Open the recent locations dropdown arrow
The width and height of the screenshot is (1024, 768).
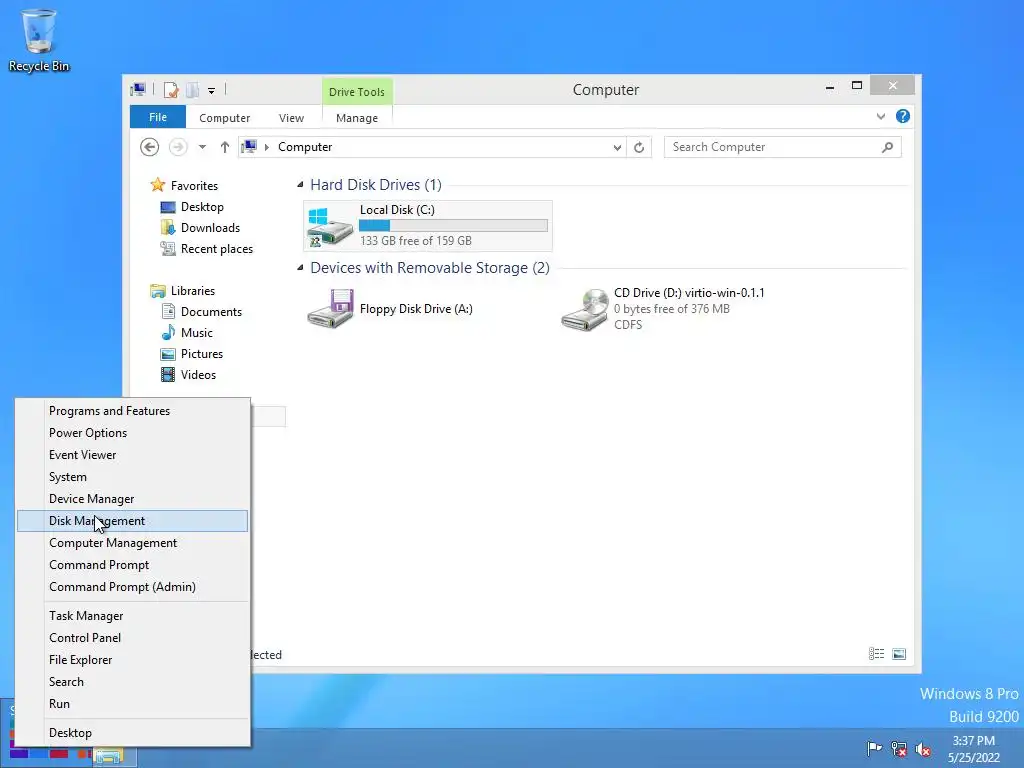point(202,147)
